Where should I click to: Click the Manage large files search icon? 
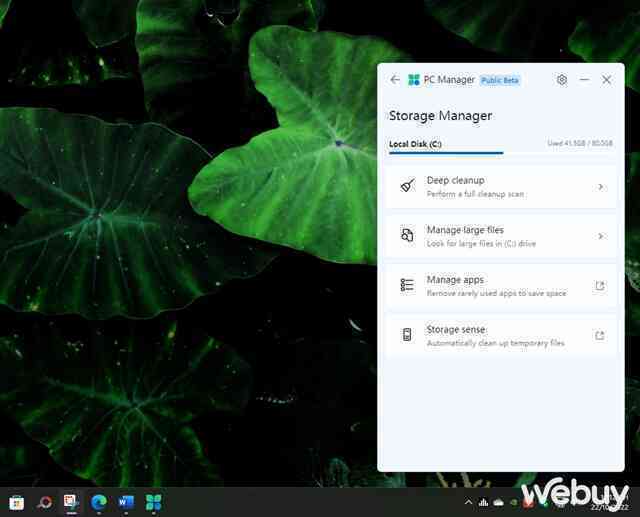[x=407, y=235]
